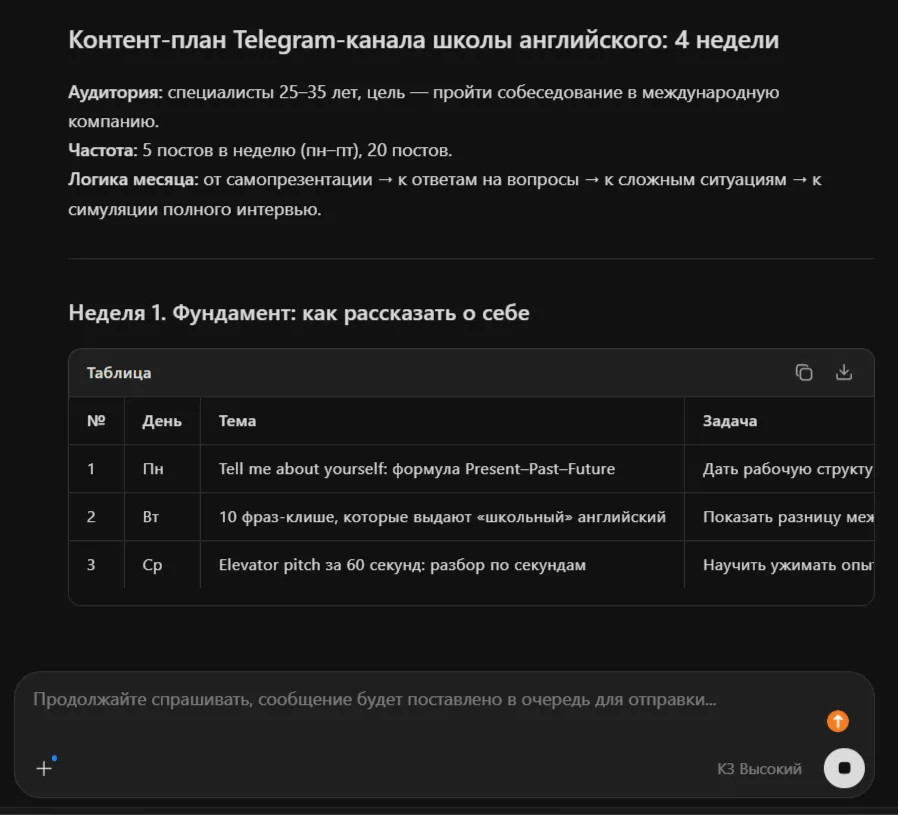This screenshot has height=815, width=898.
Task: Open the attachments menu with the plus icon
Action: click(x=44, y=768)
